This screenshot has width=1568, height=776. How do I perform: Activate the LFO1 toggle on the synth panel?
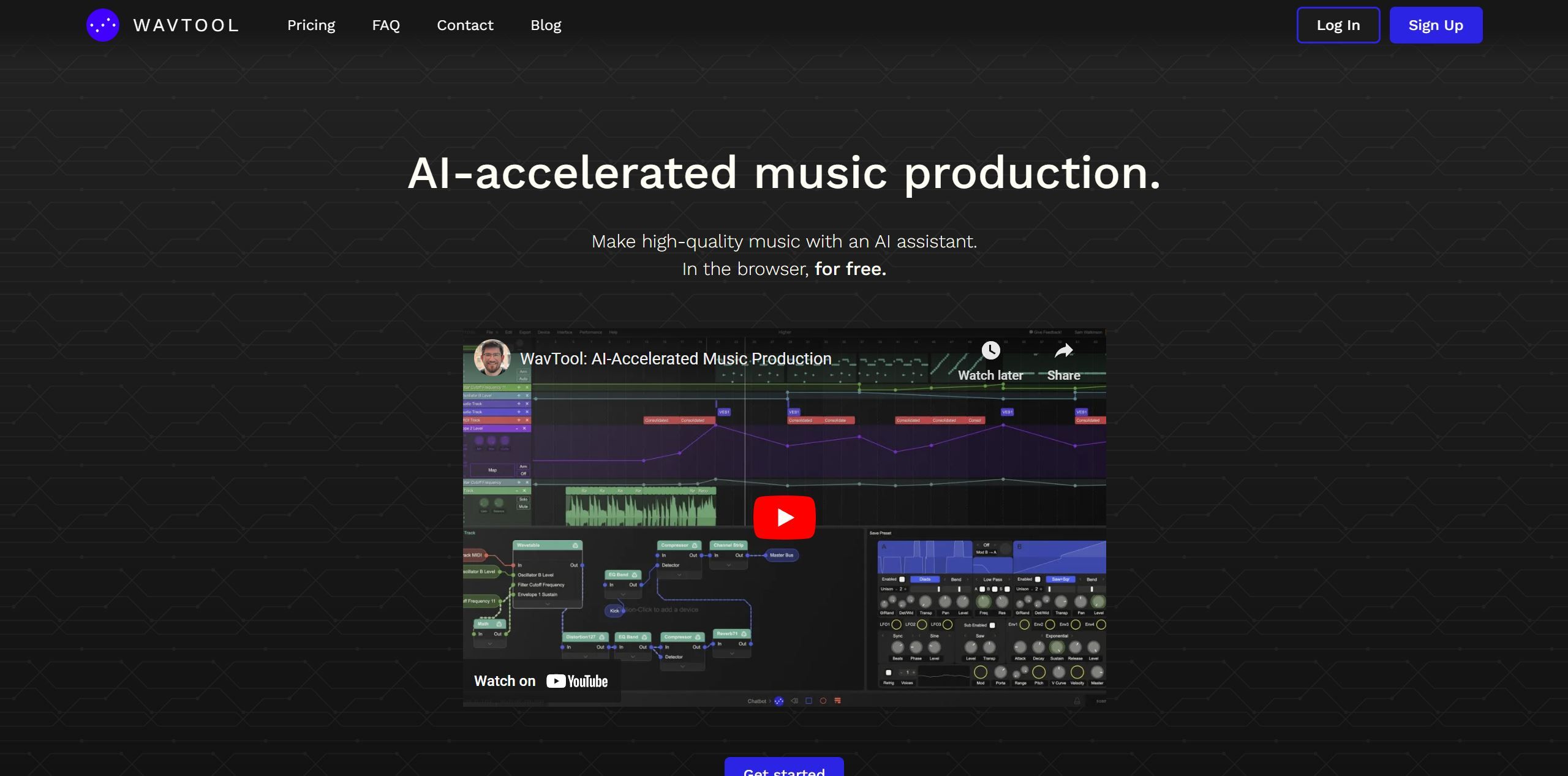pyautogui.click(x=897, y=625)
